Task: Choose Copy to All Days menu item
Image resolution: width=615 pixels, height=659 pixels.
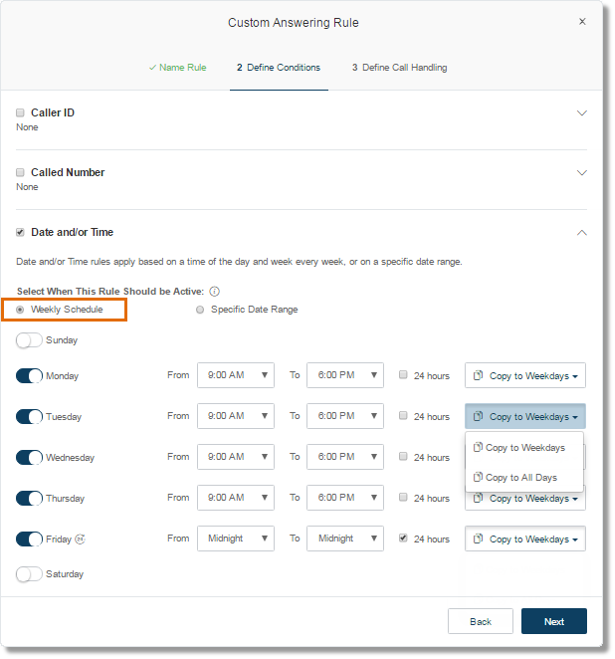Action: coord(524,477)
